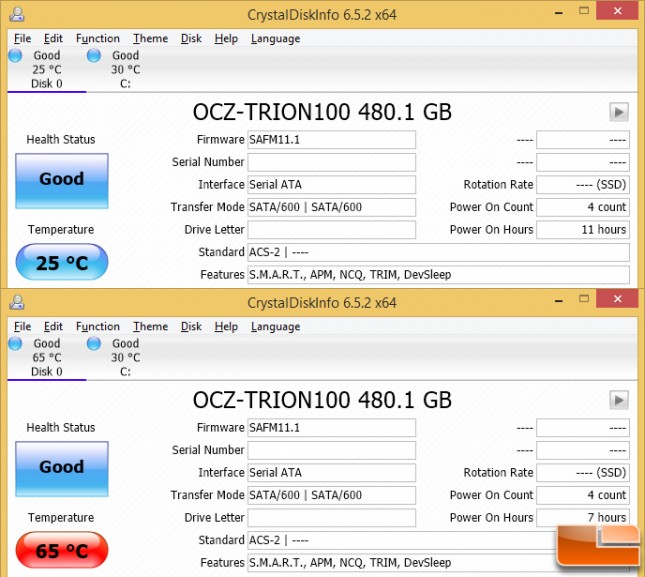The height and width of the screenshot is (577, 645).
Task: Click empty Drive Letter field in upper window
Action: 332,229
